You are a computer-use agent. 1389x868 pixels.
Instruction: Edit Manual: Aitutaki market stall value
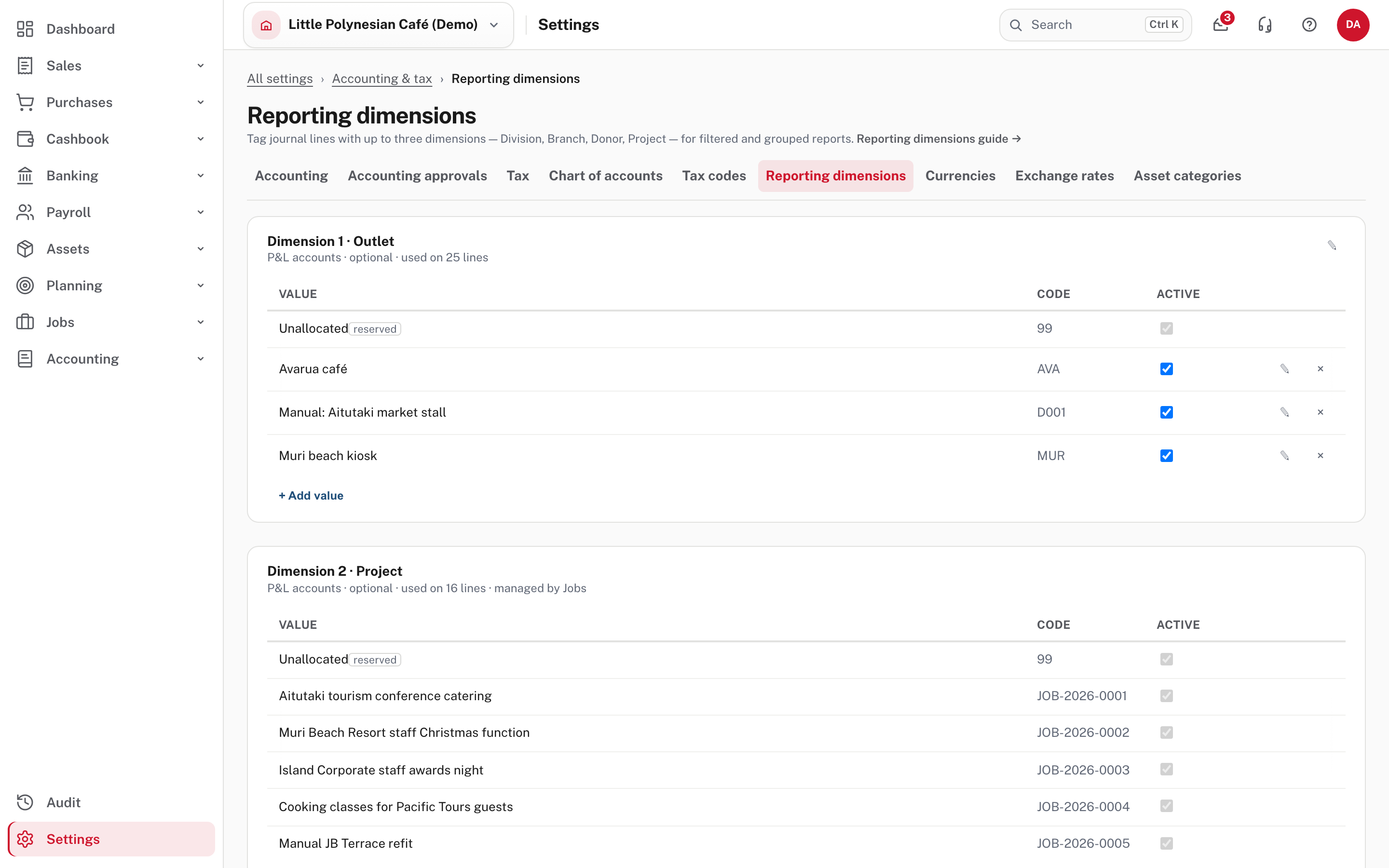point(1284,412)
